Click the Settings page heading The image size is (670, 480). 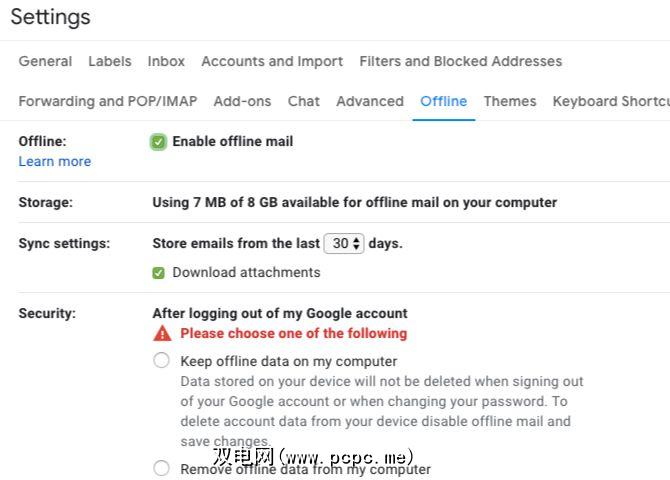tap(50, 17)
